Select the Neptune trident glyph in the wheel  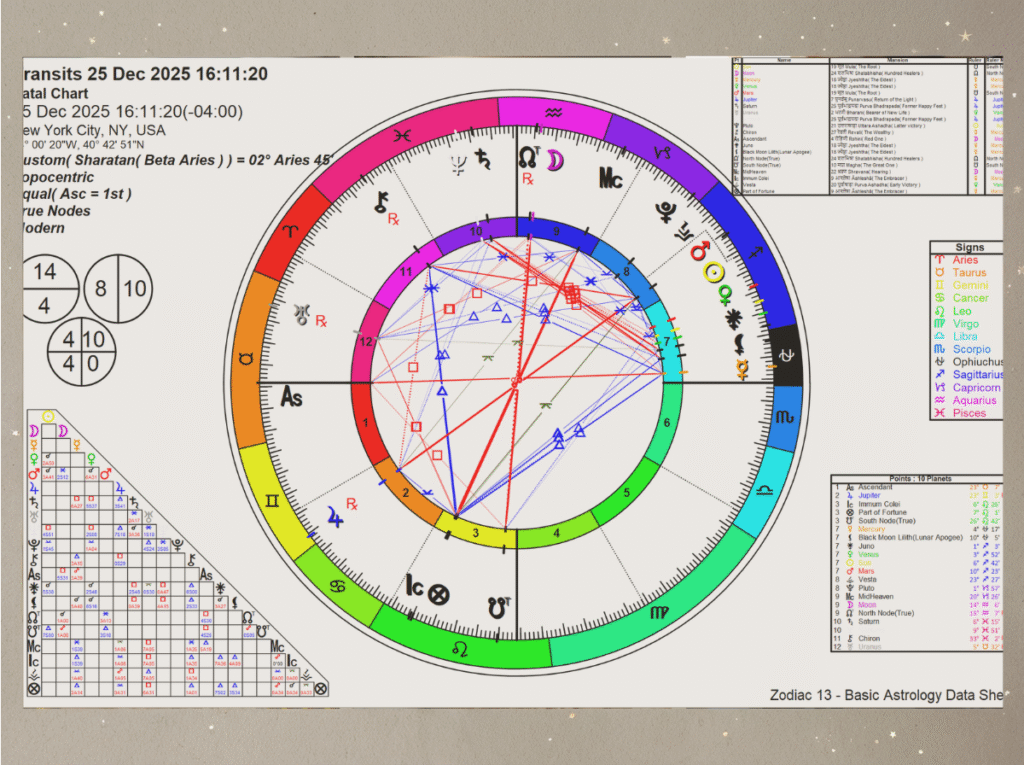point(459,163)
